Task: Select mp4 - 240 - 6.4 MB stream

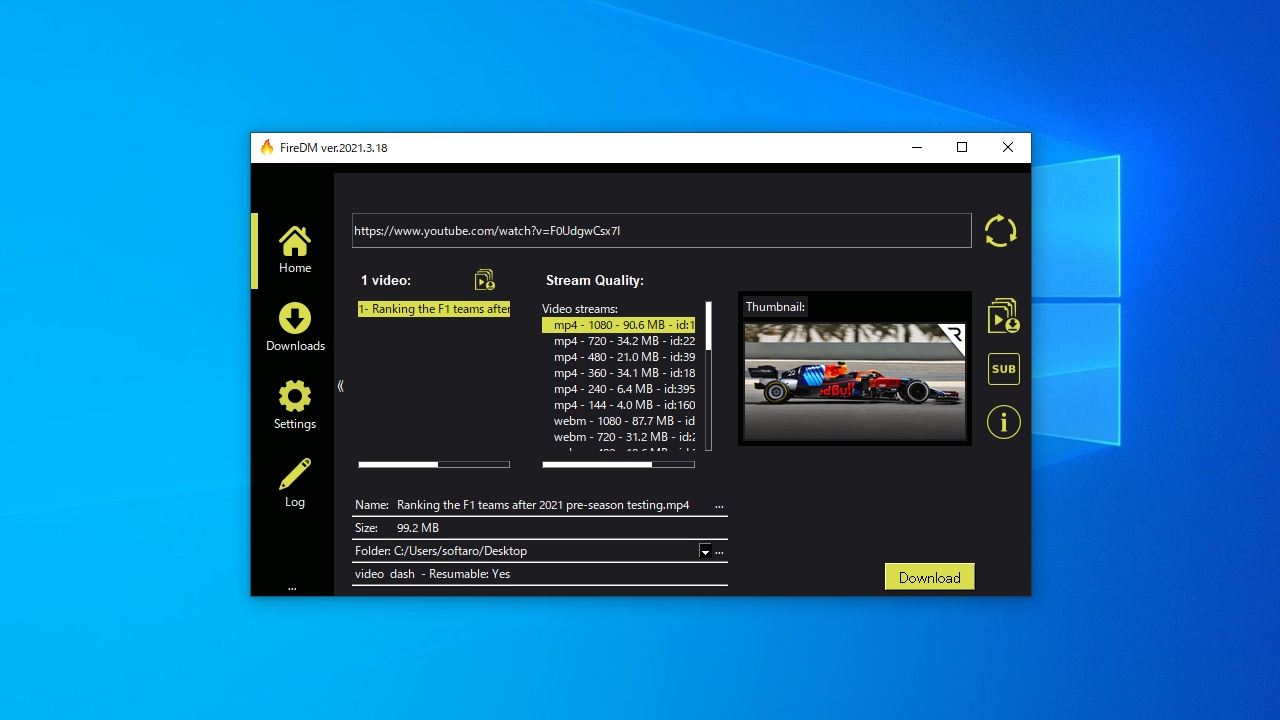Action: 618,389
